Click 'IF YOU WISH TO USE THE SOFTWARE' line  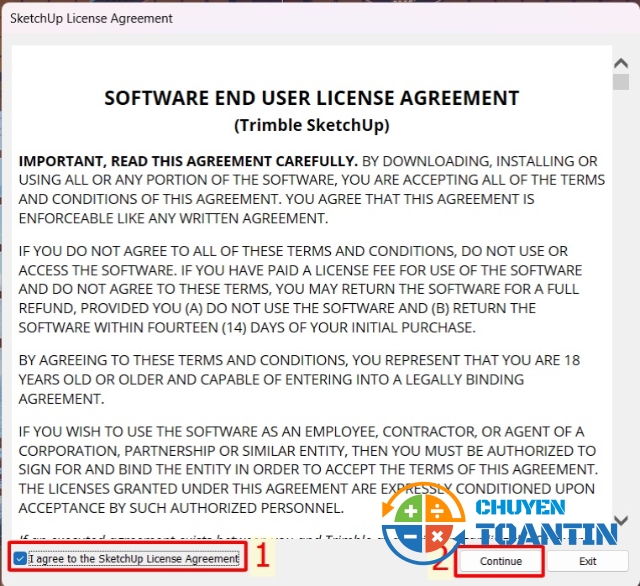click(301, 431)
